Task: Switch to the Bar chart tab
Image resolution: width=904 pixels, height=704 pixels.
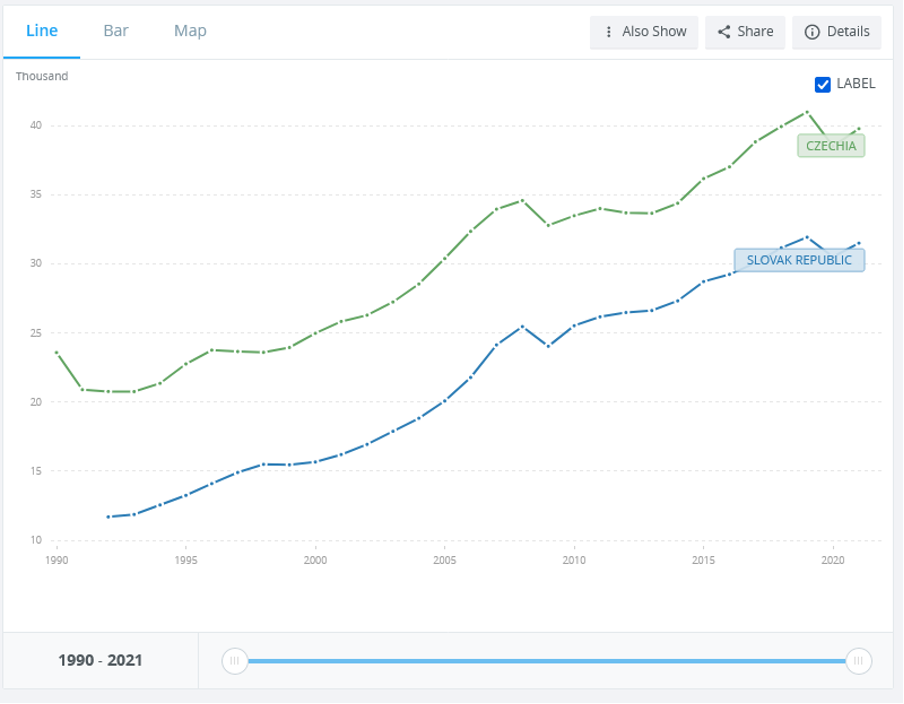Action: [116, 30]
